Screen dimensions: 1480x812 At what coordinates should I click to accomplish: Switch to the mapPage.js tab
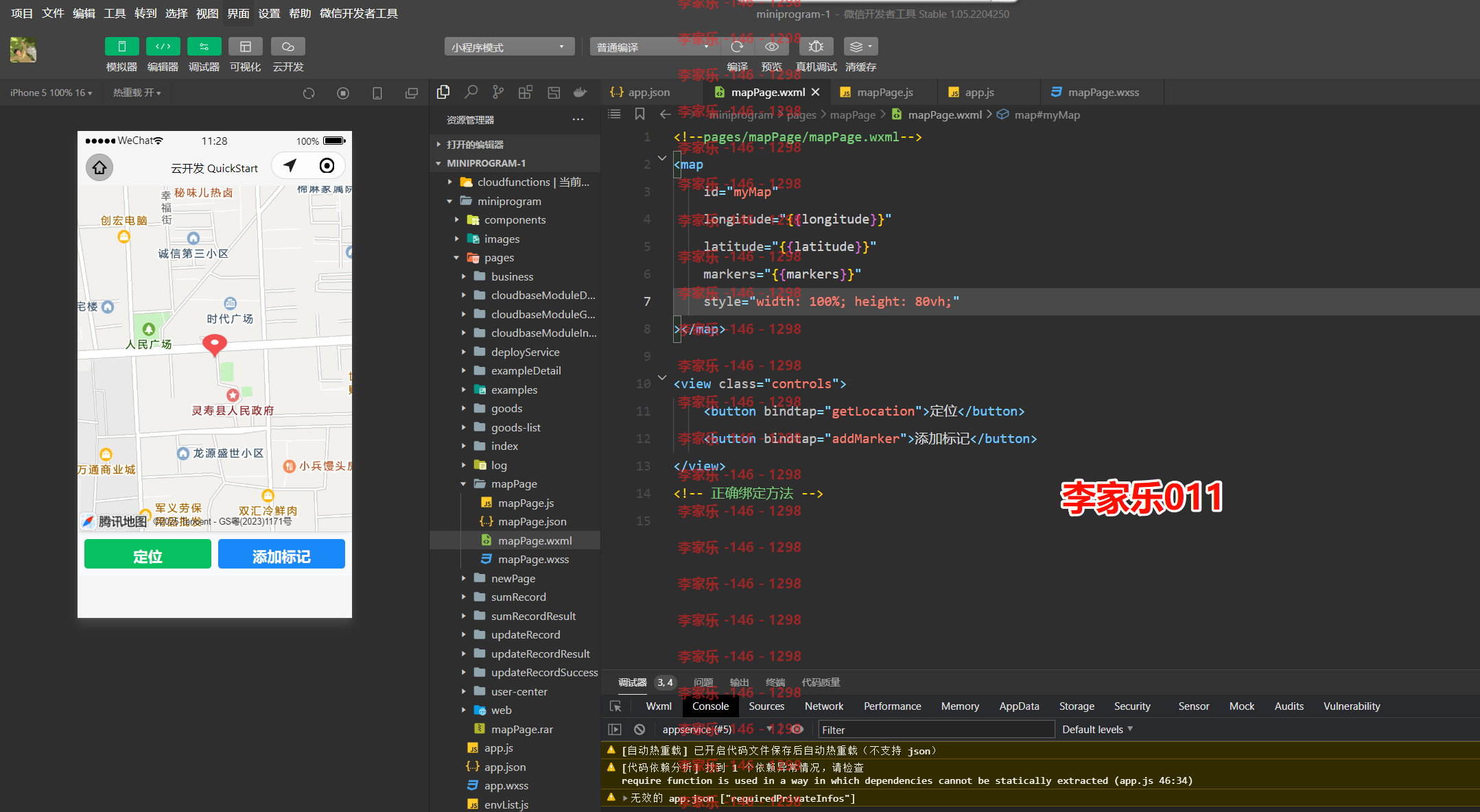884,93
